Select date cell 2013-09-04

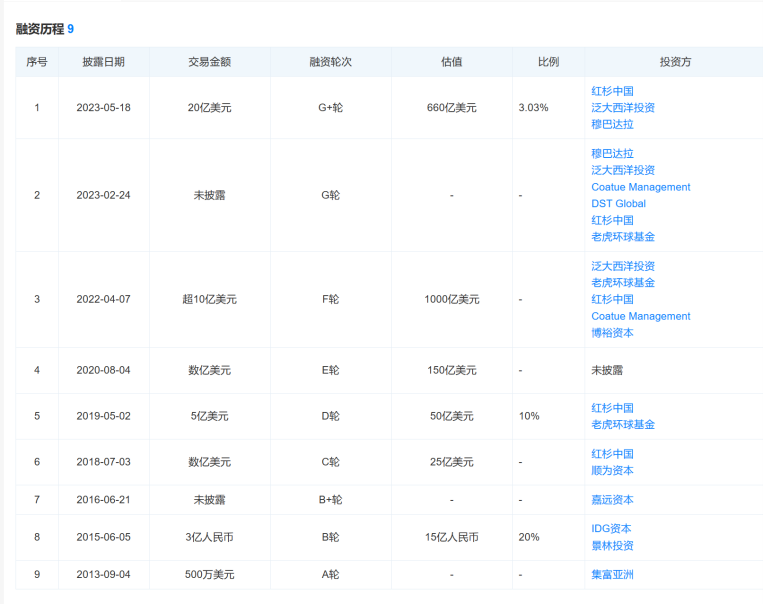[104, 575]
